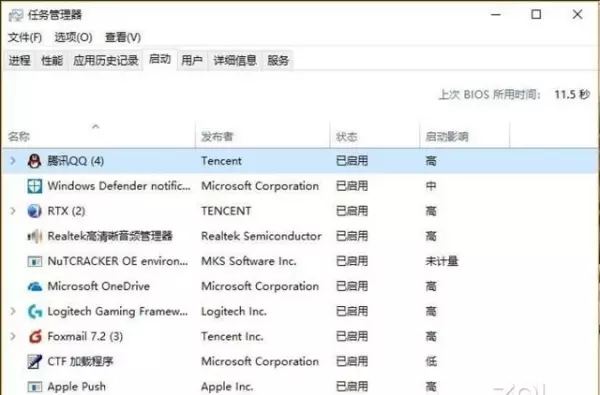Click the 中 impact value for Windows Defender
600x395 pixels.
(x=431, y=186)
